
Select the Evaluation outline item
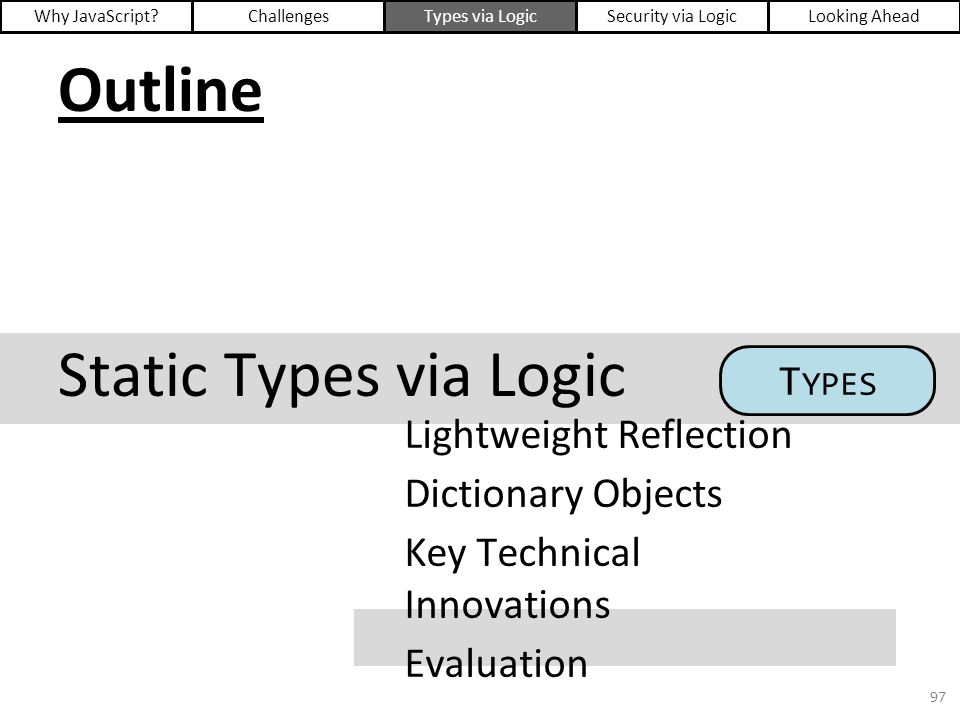coord(496,664)
